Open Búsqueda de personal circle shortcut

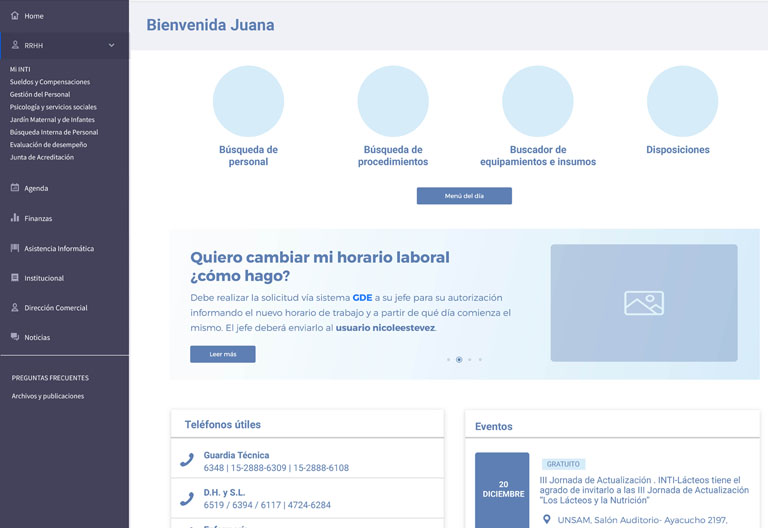pos(248,102)
